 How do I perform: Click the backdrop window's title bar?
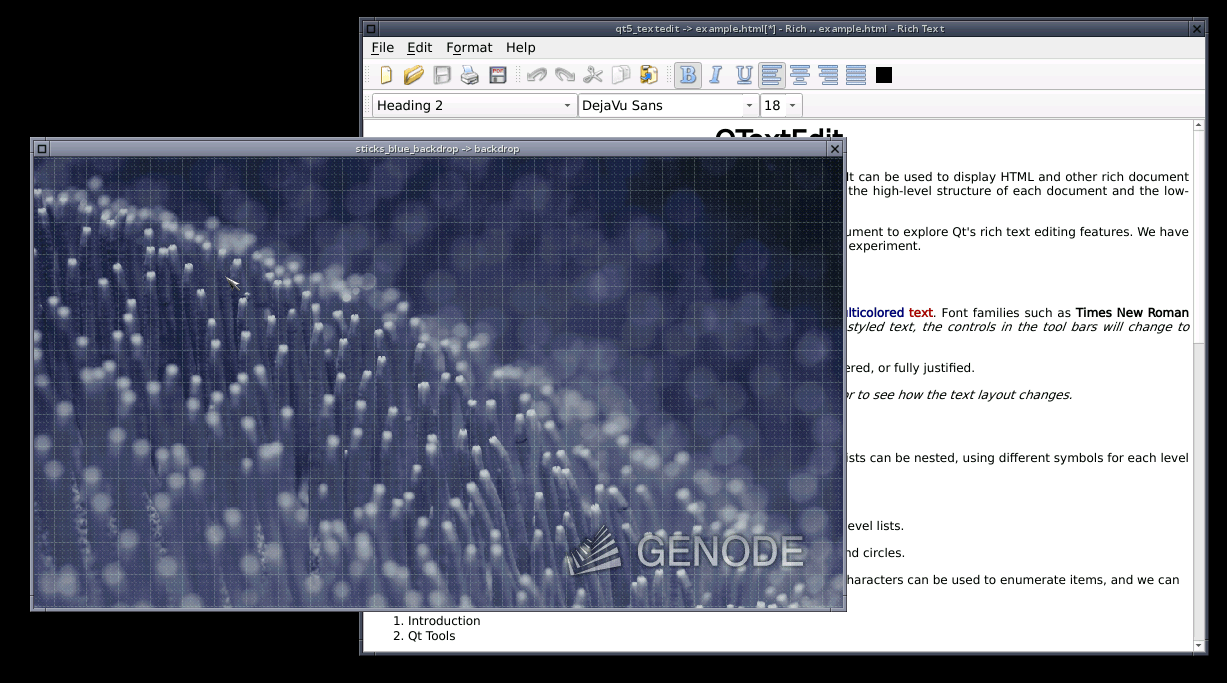pos(438,149)
